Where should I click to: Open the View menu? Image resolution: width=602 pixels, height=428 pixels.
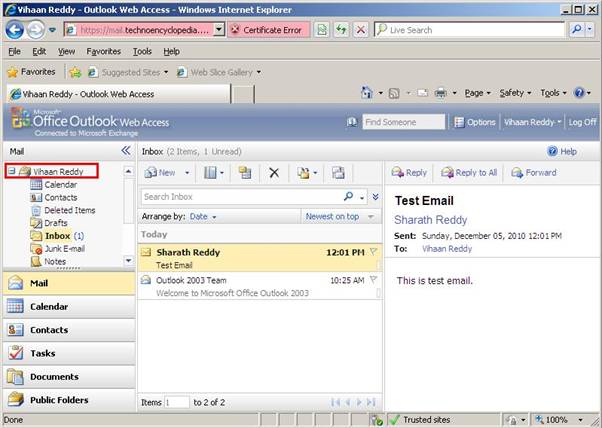66,51
